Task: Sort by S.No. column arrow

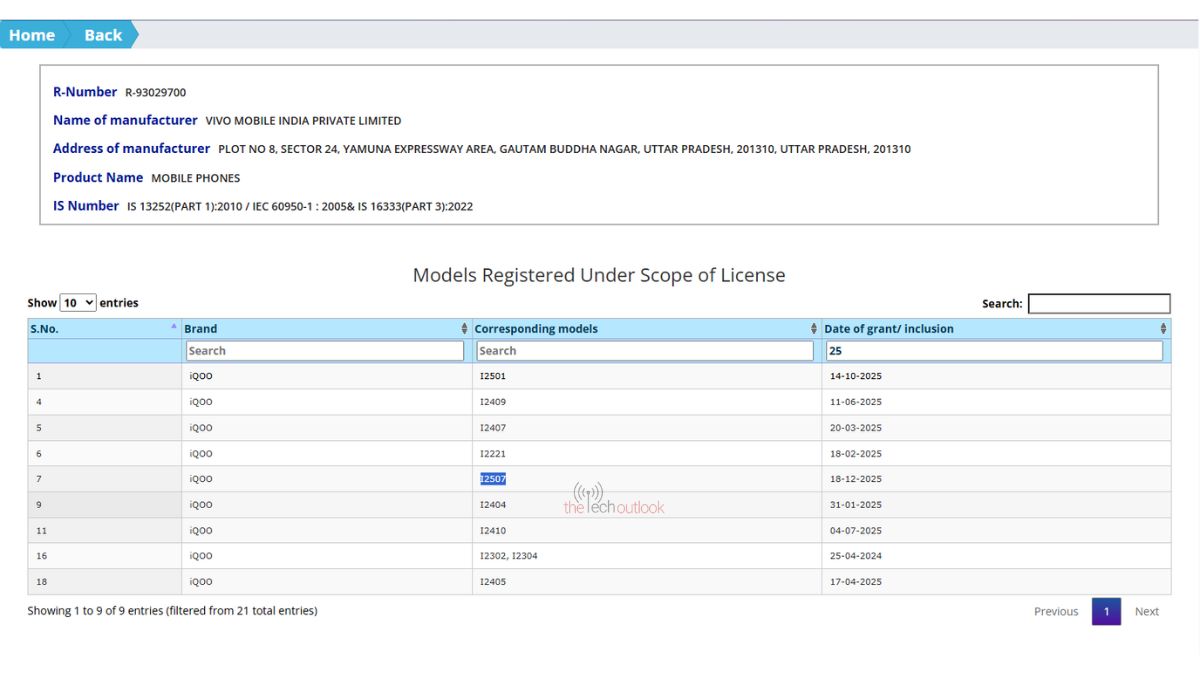Action: click(x=173, y=327)
